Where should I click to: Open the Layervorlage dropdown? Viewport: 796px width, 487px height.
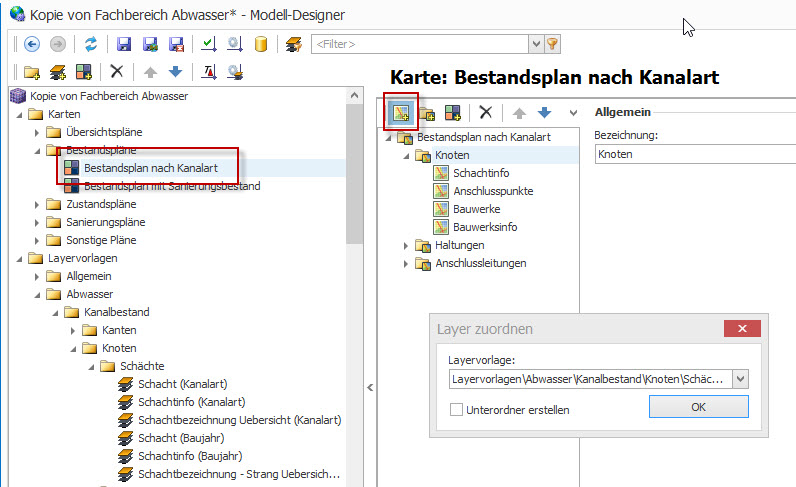[740, 379]
